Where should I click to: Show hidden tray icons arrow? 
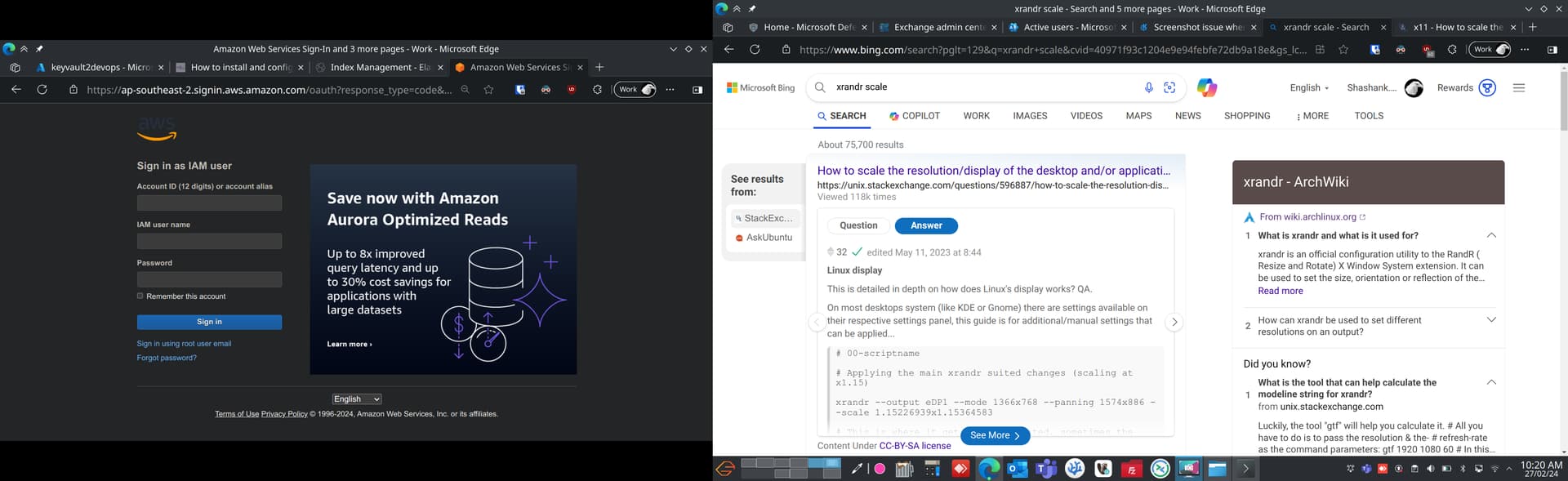tap(1509, 469)
